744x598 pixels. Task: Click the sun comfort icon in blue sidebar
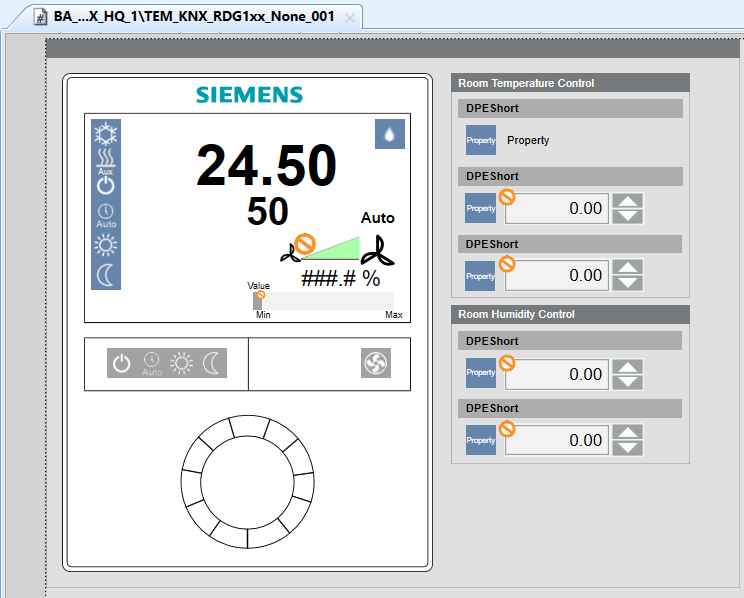[x=106, y=245]
